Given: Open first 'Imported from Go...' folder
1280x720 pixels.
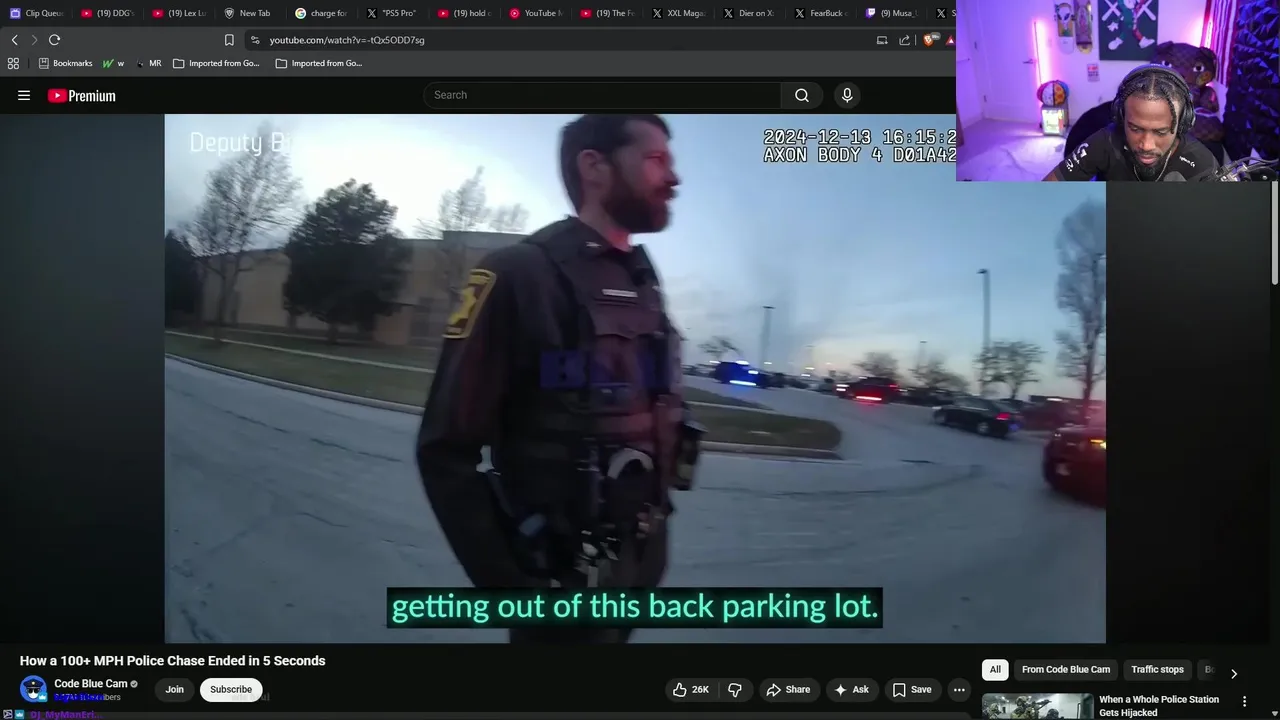Looking at the screenshot, I should (216, 63).
